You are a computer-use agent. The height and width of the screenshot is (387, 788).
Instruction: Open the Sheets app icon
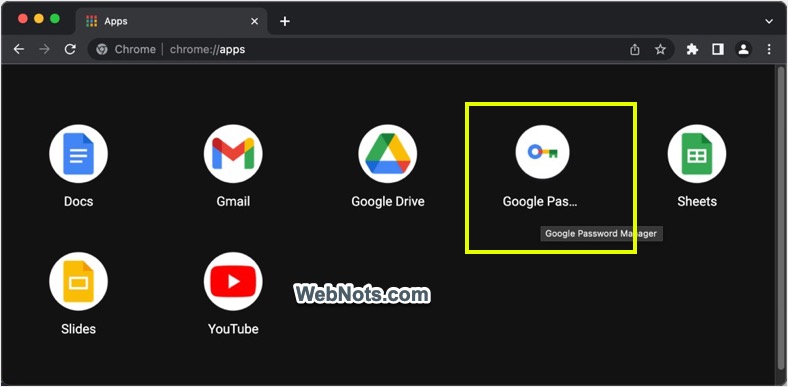point(697,154)
